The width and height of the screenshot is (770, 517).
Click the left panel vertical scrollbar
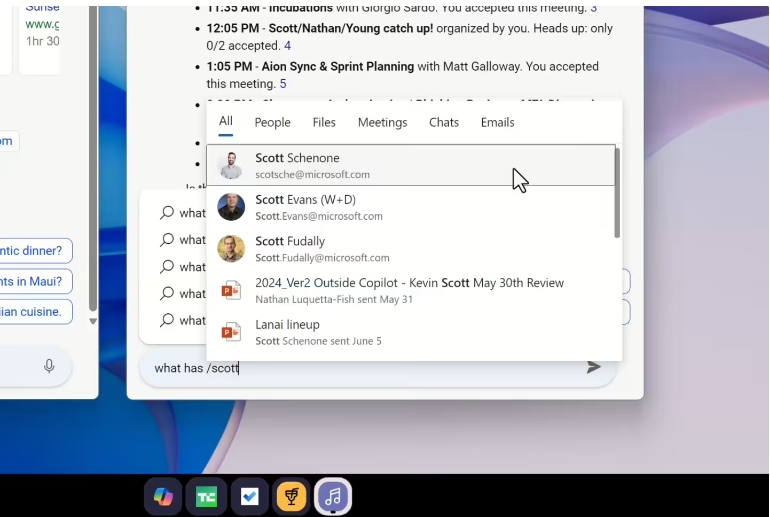pos(93,157)
